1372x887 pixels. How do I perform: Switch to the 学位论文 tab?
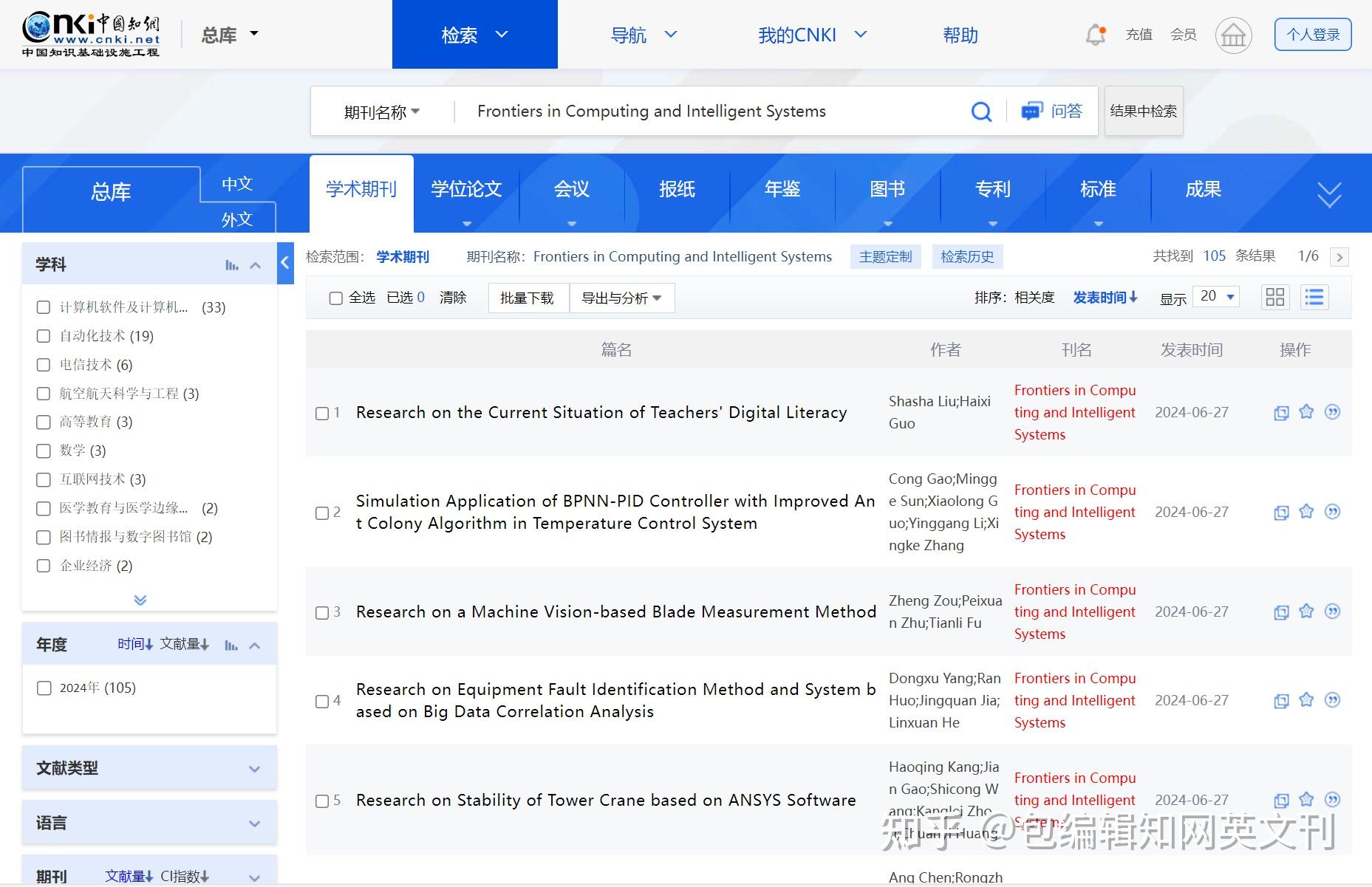click(x=466, y=190)
